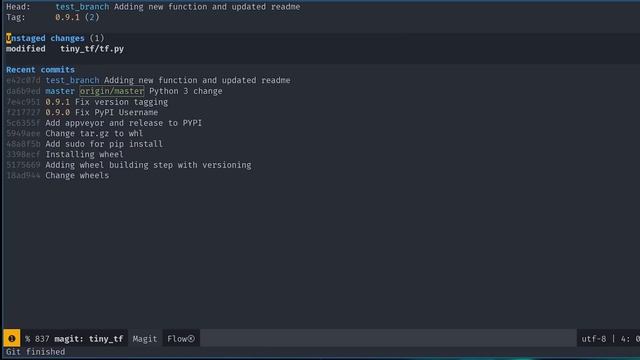The image size is (640, 360).
Task: Collapse the Recent commits section
Action: point(40,69)
